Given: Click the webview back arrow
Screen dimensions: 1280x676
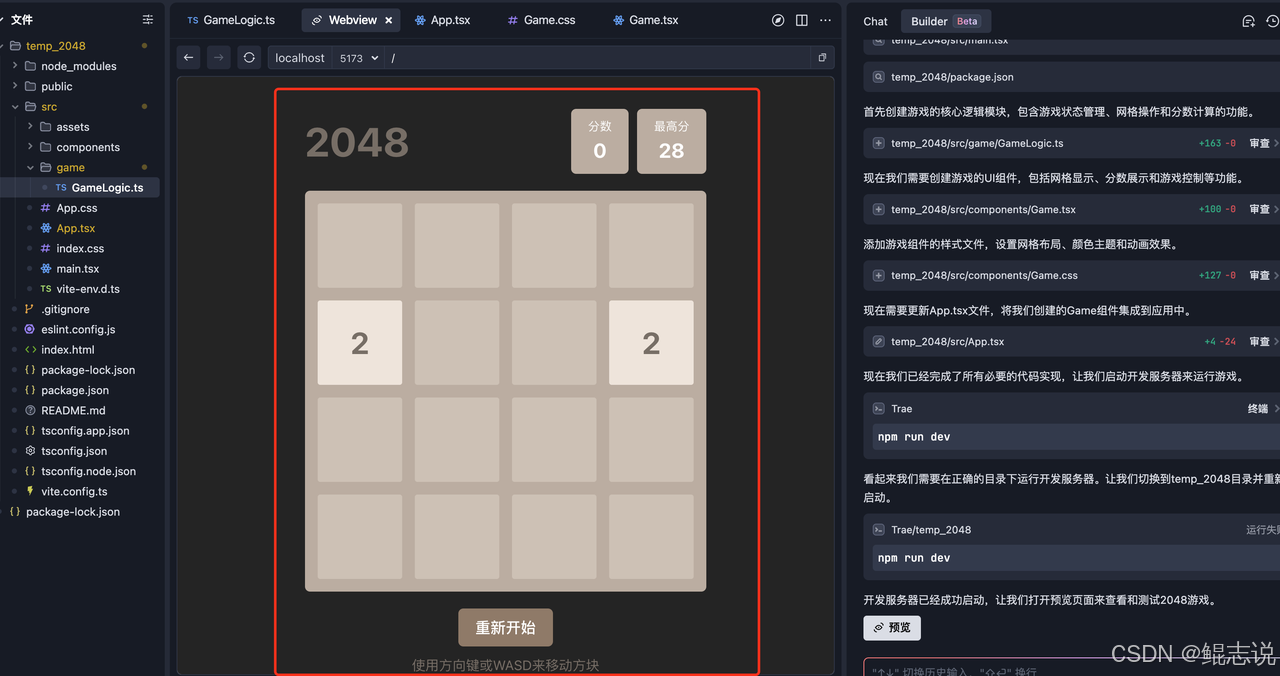Looking at the screenshot, I should tap(189, 58).
